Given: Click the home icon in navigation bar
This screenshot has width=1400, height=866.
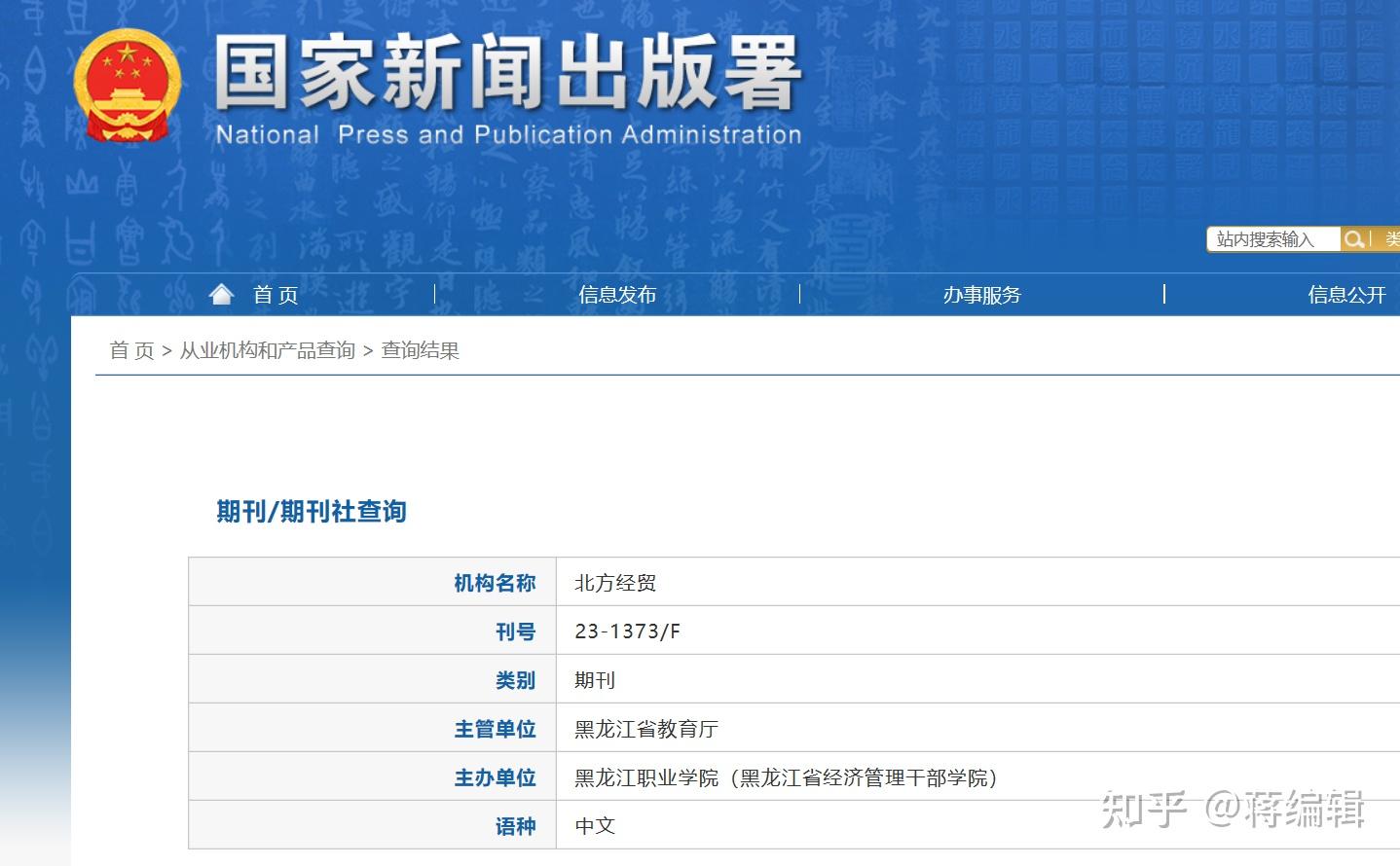Looking at the screenshot, I should point(222,294).
